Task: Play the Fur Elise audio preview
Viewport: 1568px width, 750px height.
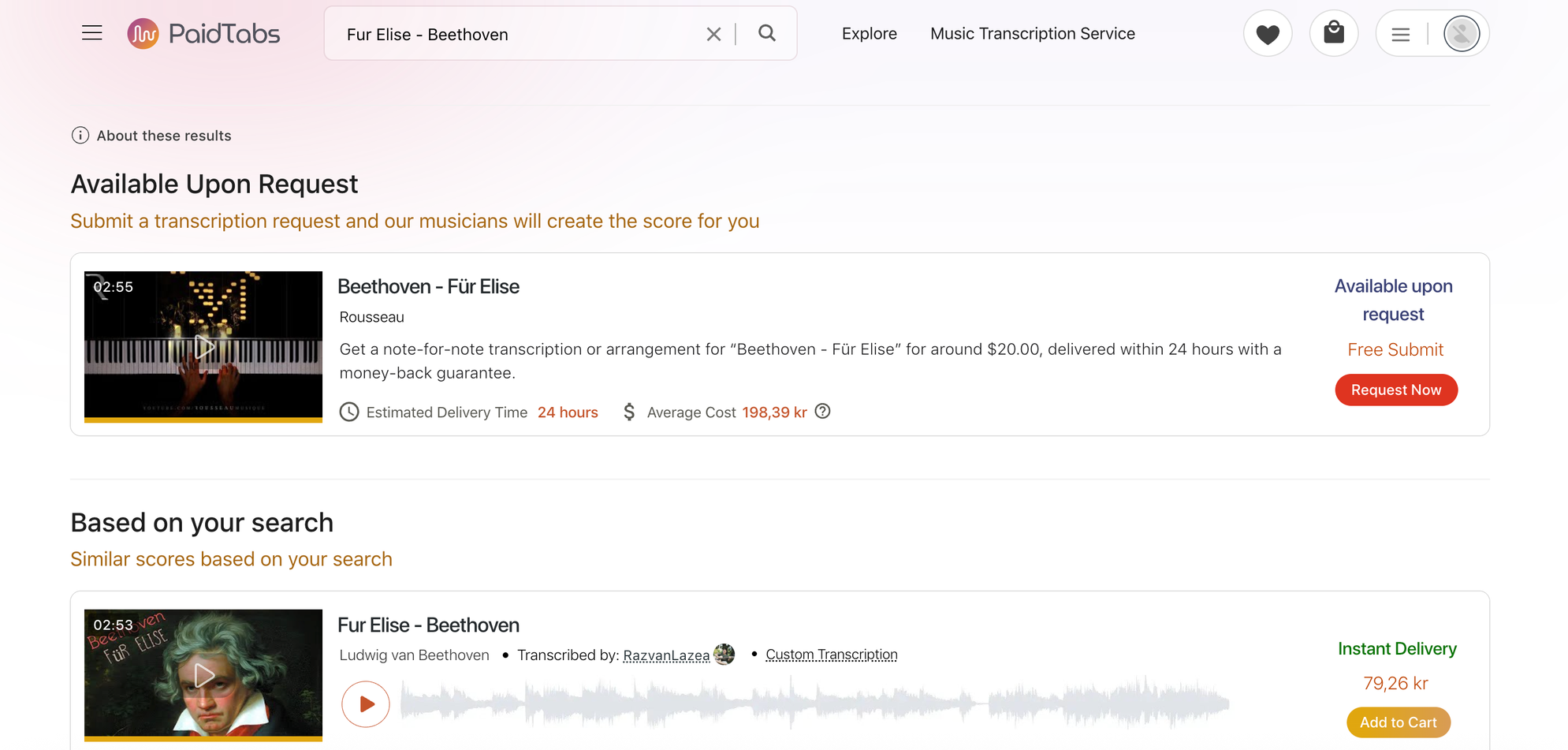Action: point(366,703)
